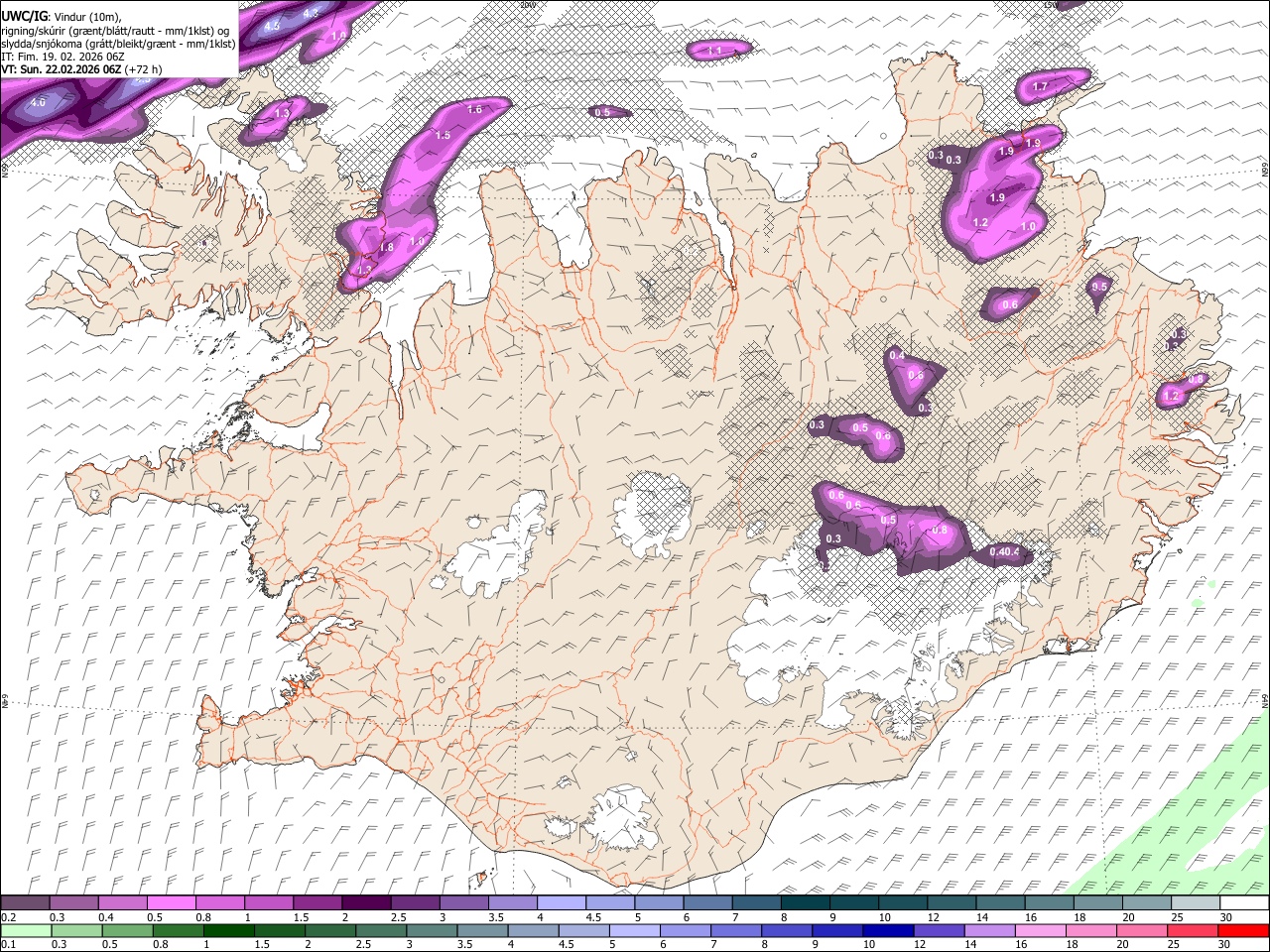The width and height of the screenshot is (1270, 952).
Task: Click upper legend swatch between 1 and 1.5
Action: [x=269, y=903]
